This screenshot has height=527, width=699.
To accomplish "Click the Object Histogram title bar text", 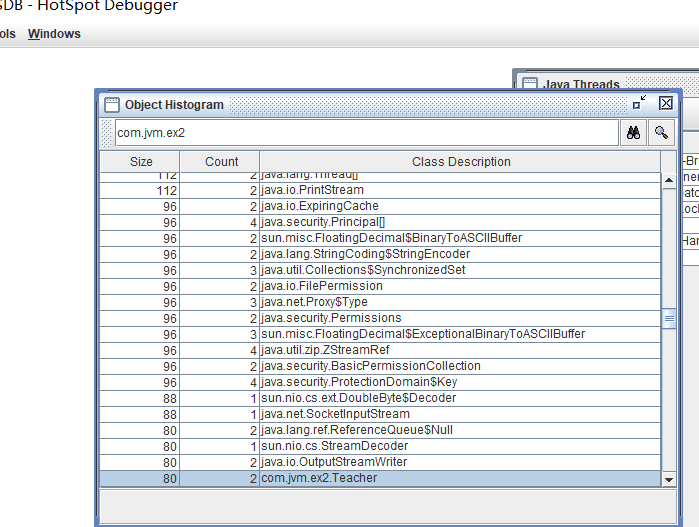I will [174, 105].
